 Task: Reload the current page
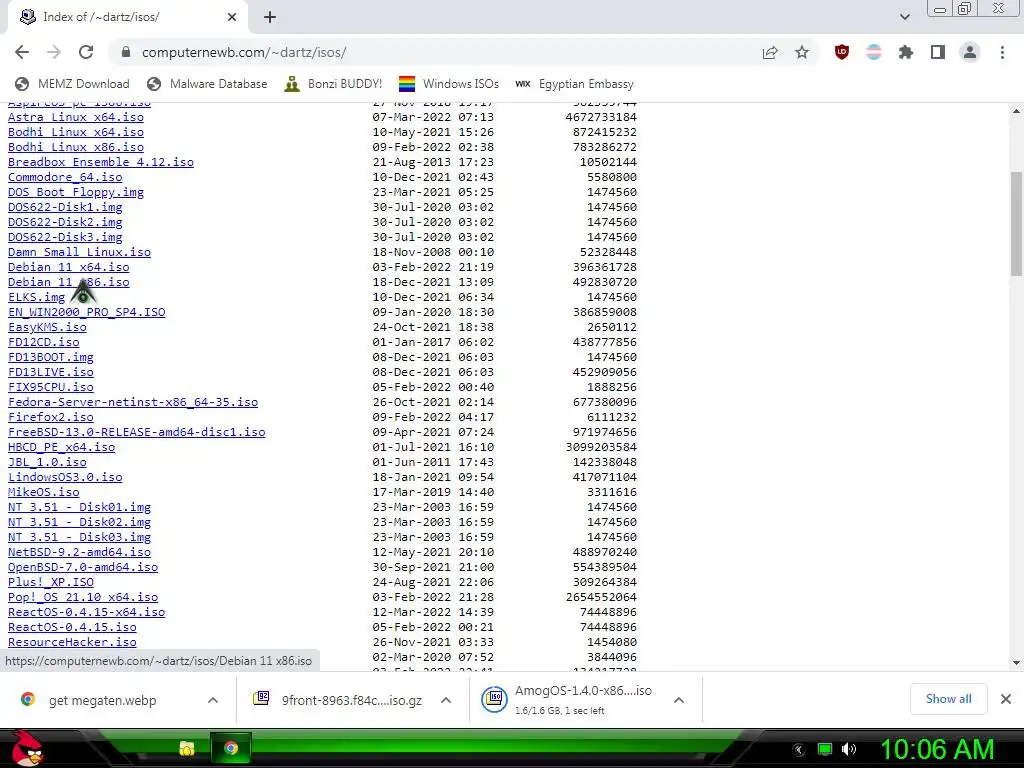86,52
